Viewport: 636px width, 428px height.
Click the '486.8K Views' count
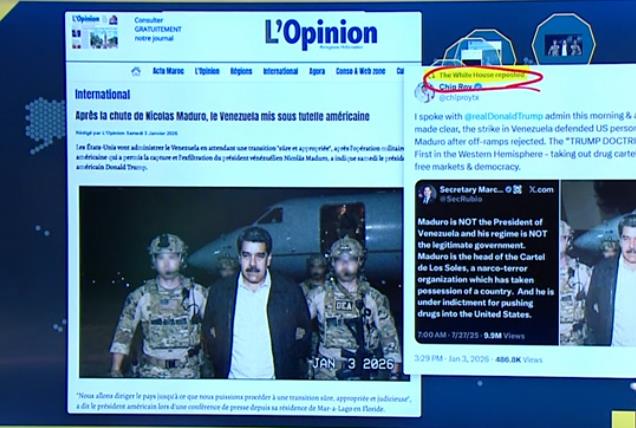519,359
